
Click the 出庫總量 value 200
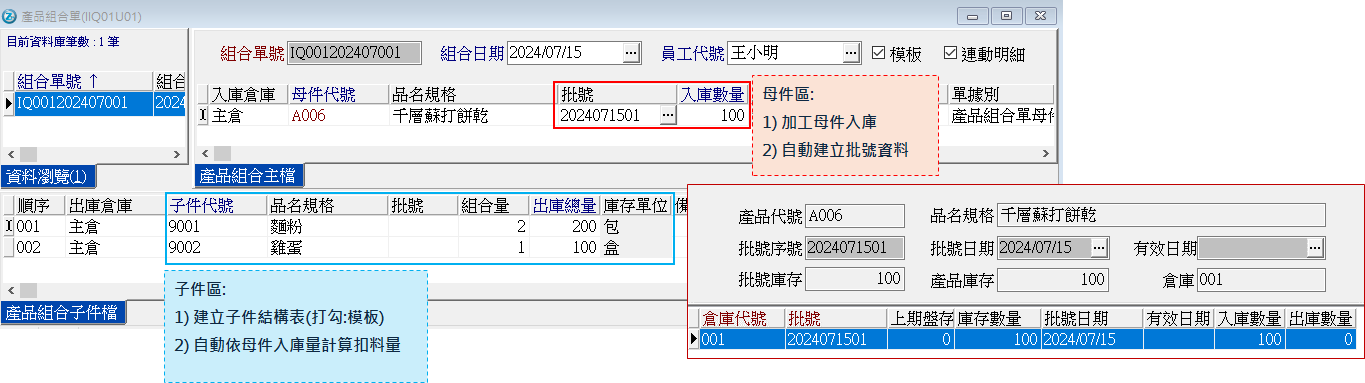click(564, 227)
